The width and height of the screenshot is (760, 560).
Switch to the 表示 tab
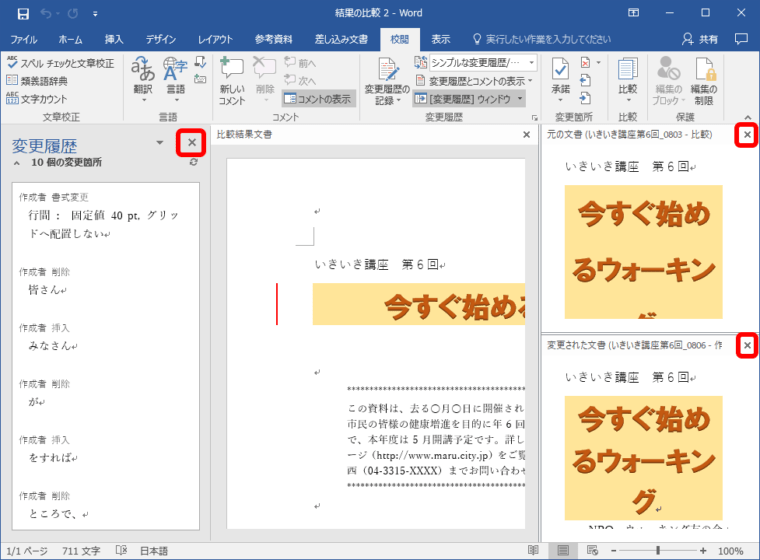click(441, 39)
